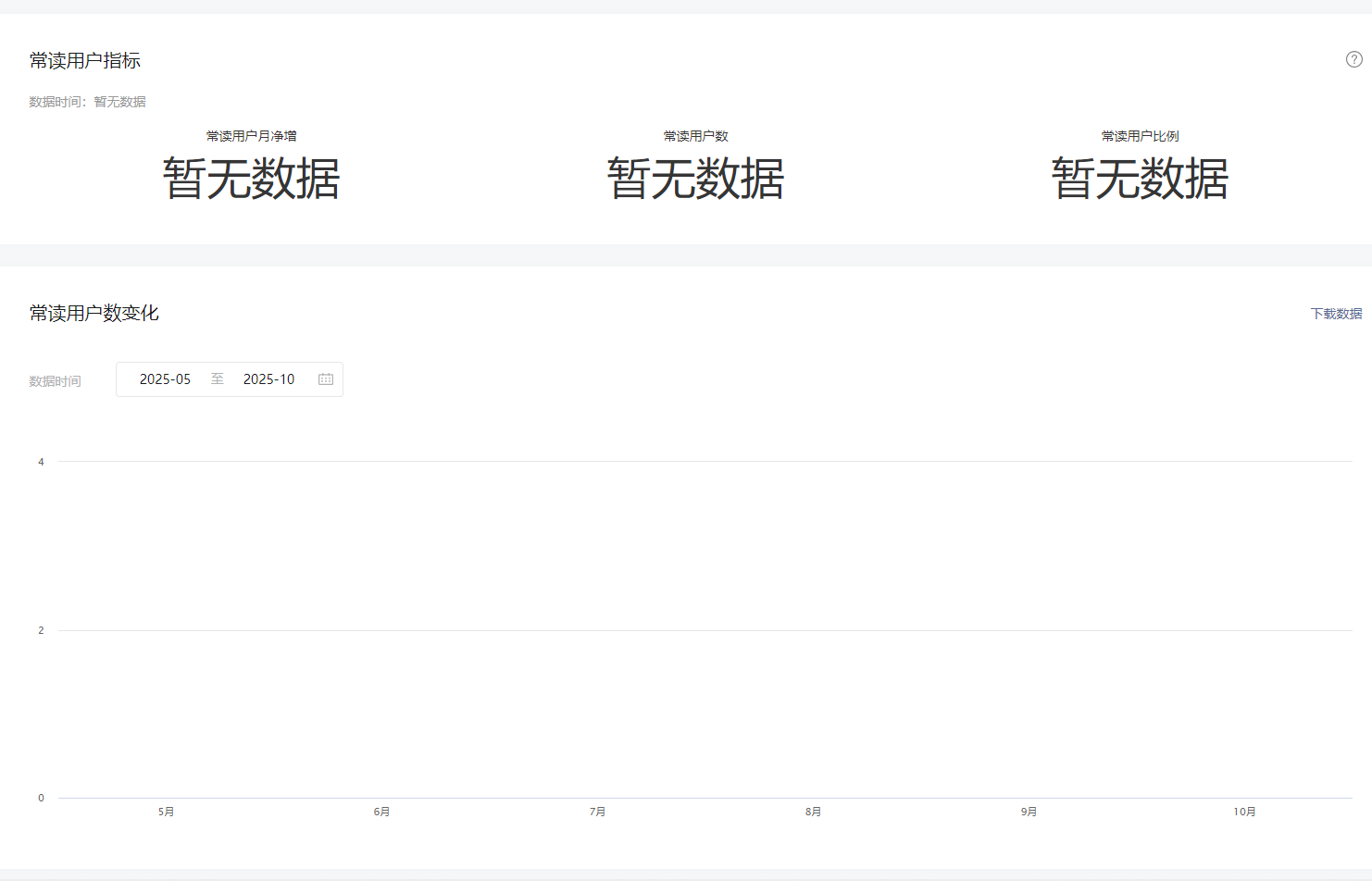The height and width of the screenshot is (881, 1372).
Task: Click the y-axis value 2 gridline label
Action: pos(41,630)
